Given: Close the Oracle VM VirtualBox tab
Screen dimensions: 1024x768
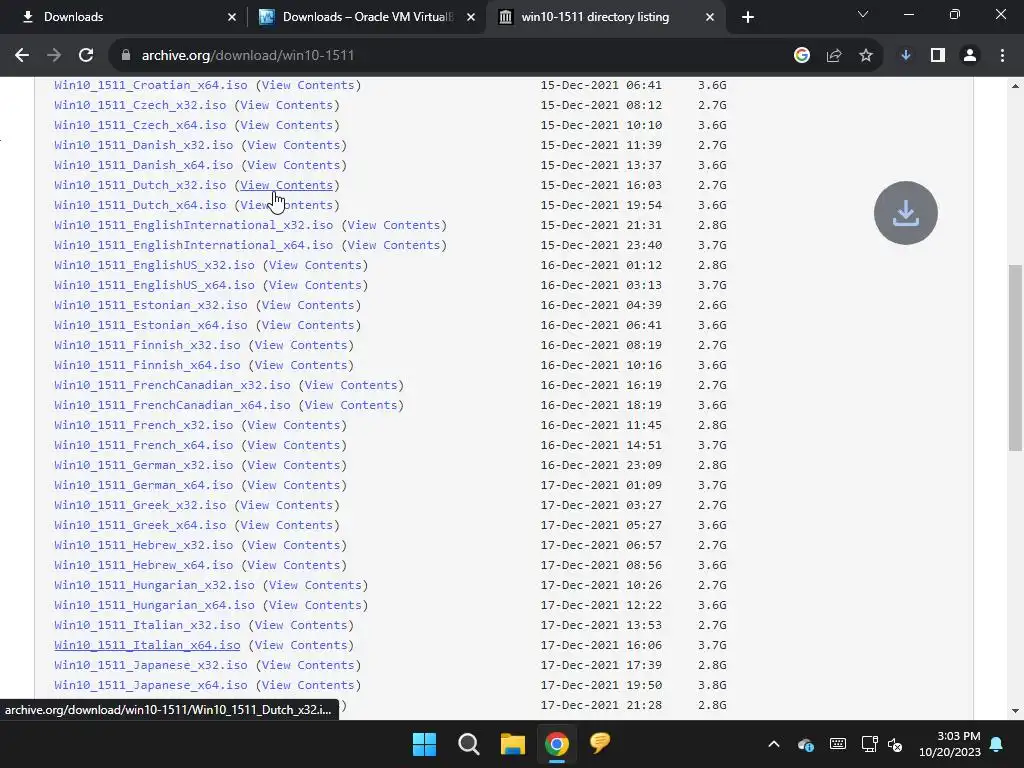Looking at the screenshot, I should tap(471, 17).
